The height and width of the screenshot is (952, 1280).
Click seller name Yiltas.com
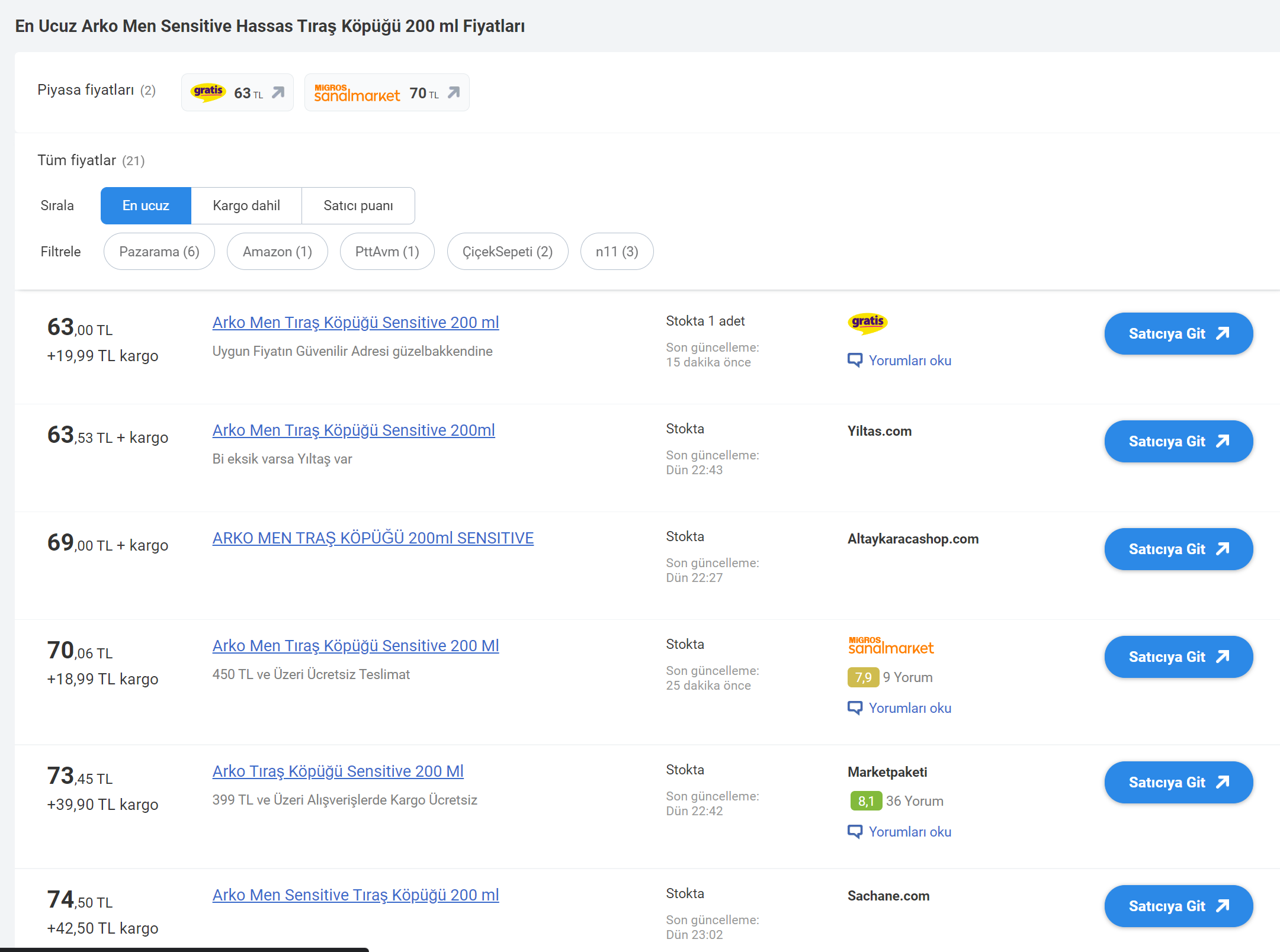click(880, 431)
